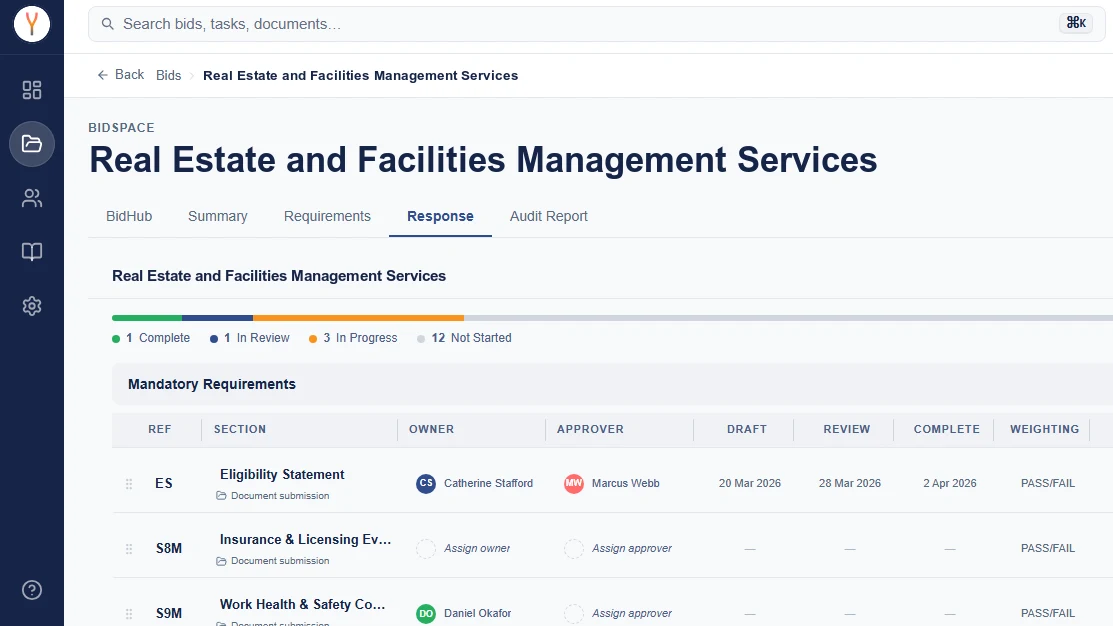Sort by the WEIGHTING column header
The width and height of the screenshot is (1113, 626).
[1045, 429]
